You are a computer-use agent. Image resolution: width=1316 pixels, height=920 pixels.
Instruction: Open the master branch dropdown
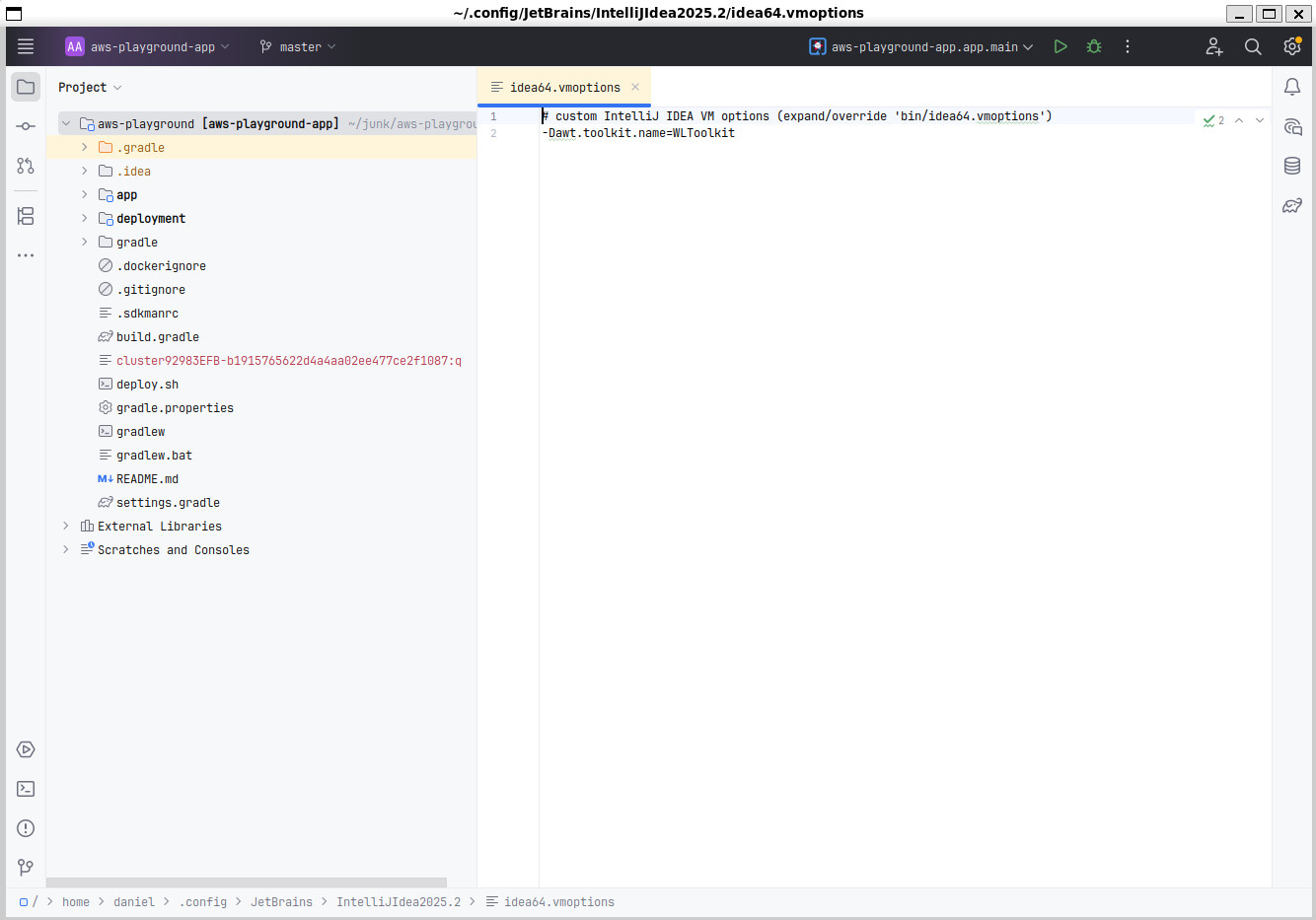(297, 46)
